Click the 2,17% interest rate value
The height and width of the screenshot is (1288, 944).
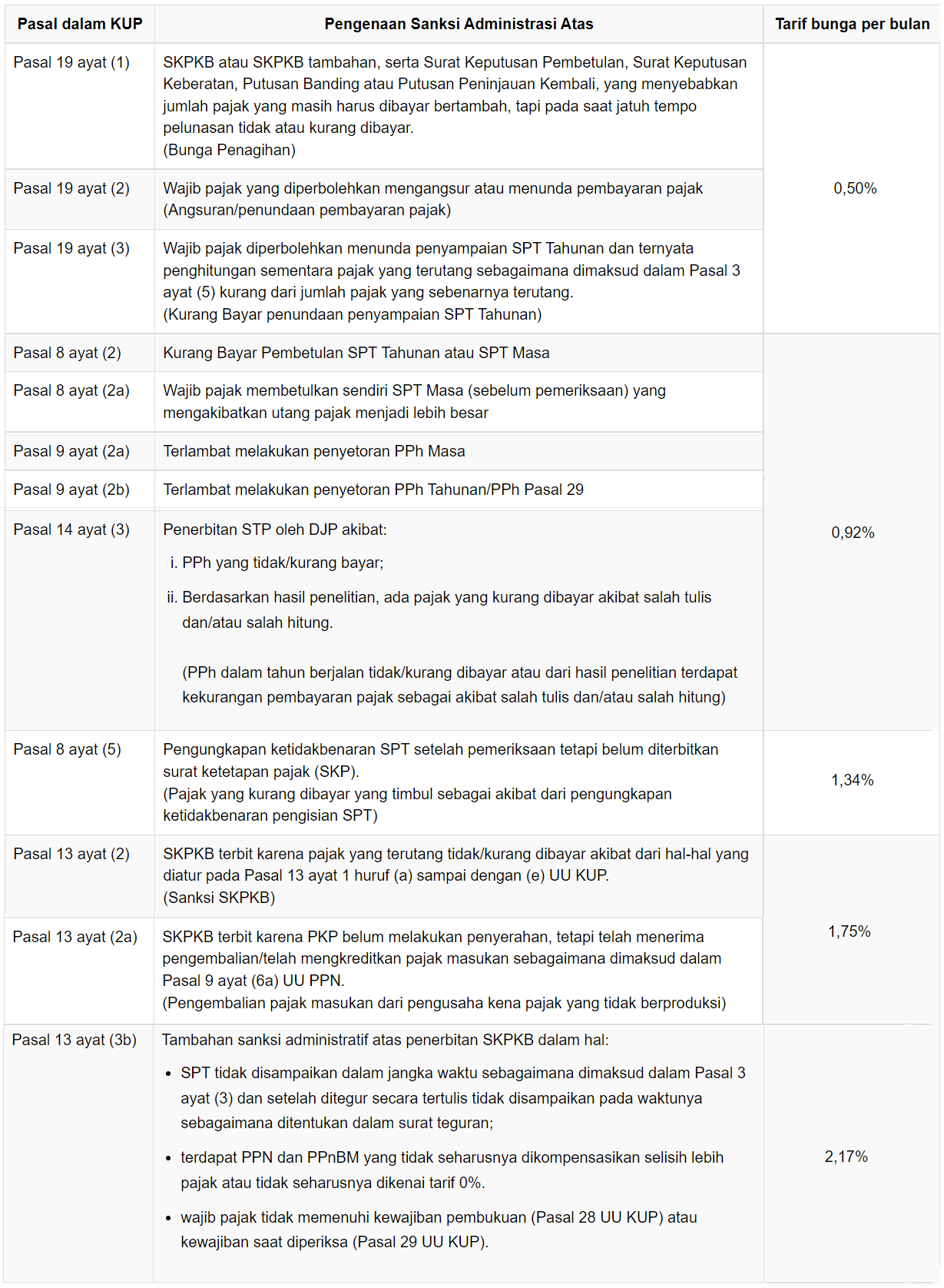(x=846, y=1157)
